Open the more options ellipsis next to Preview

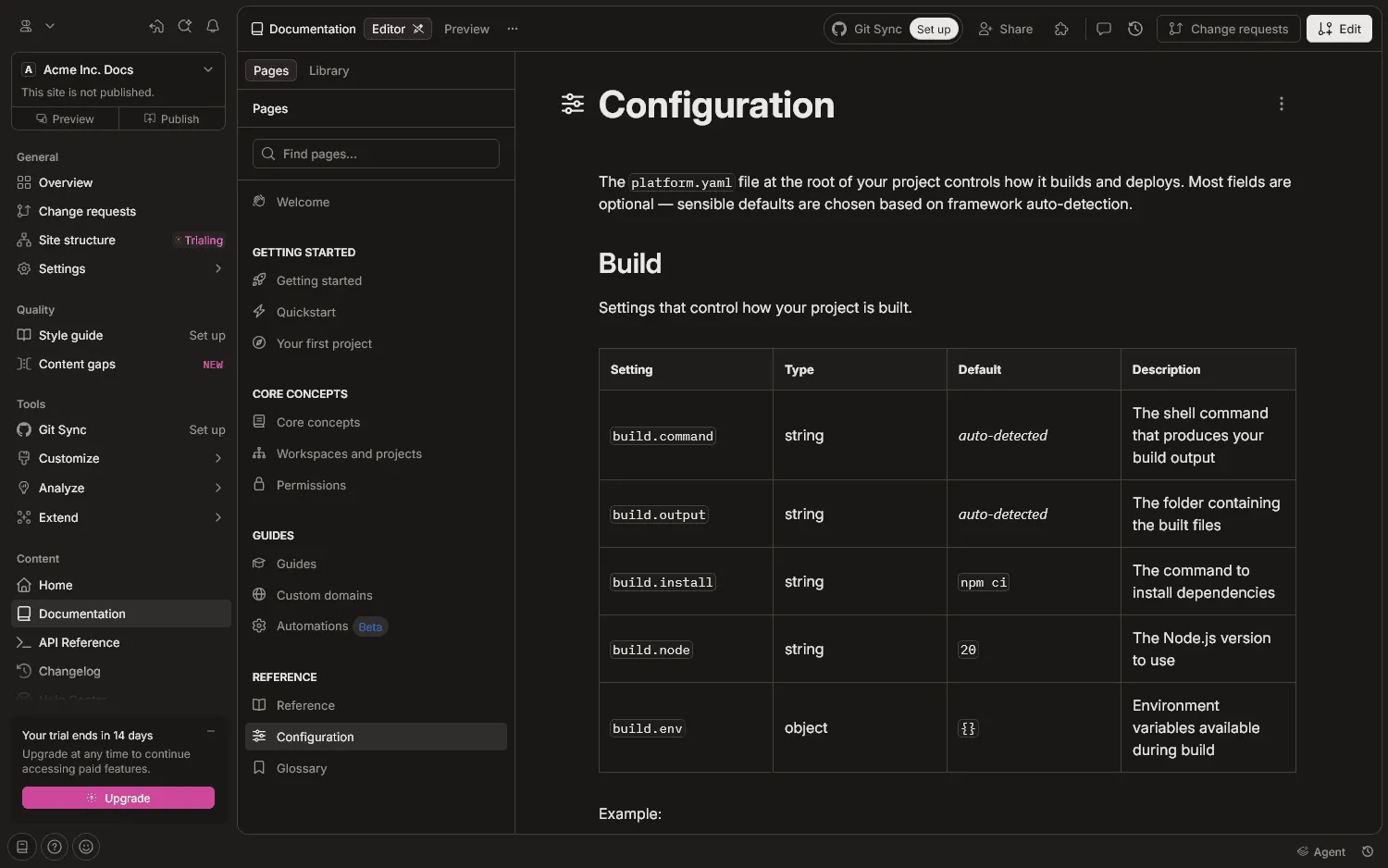[513, 29]
